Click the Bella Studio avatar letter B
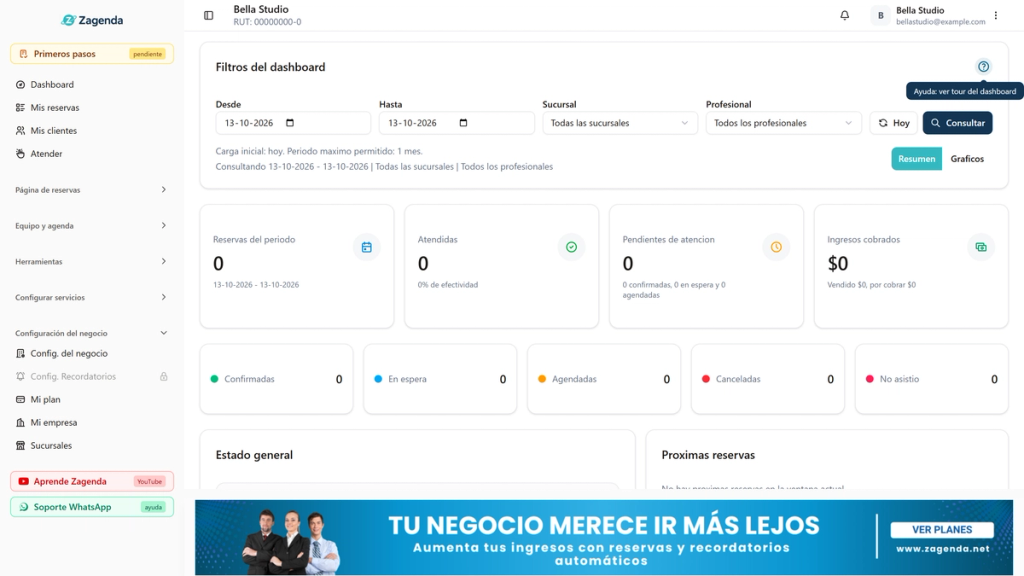 pos(880,16)
